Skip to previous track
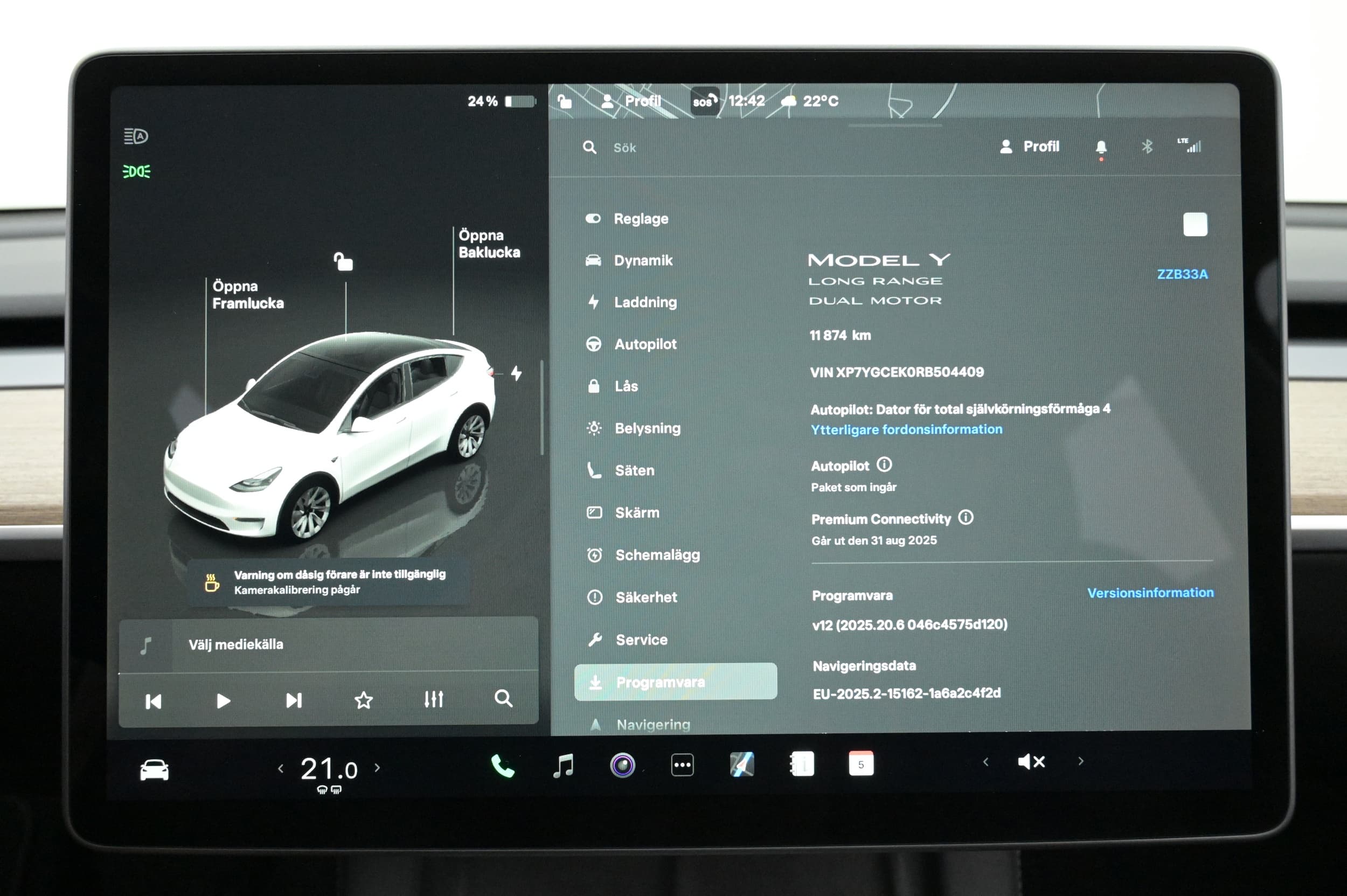The height and width of the screenshot is (896, 1347). click(x=153, y=701)
